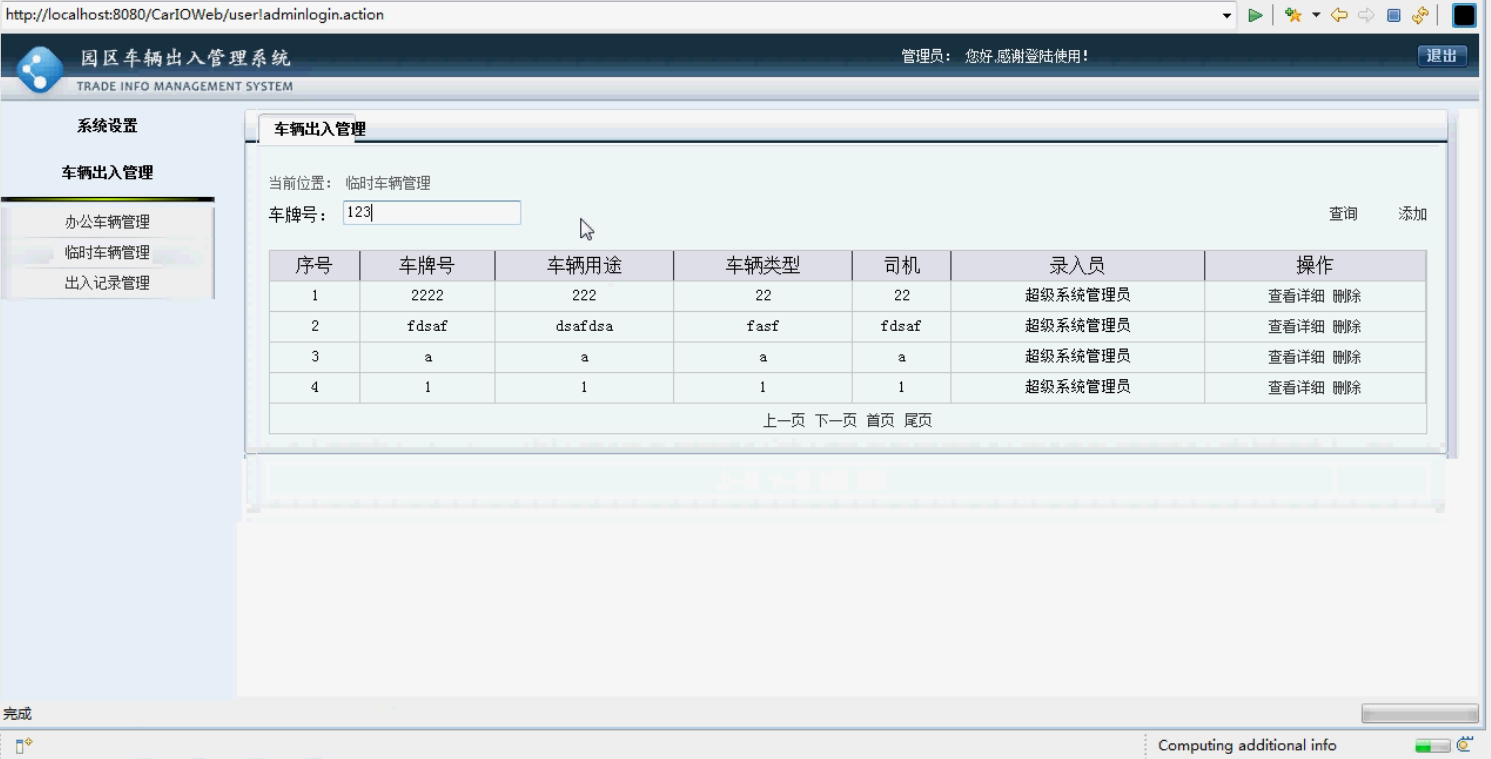View details for plate fdsaf row

coord(1296,327)
